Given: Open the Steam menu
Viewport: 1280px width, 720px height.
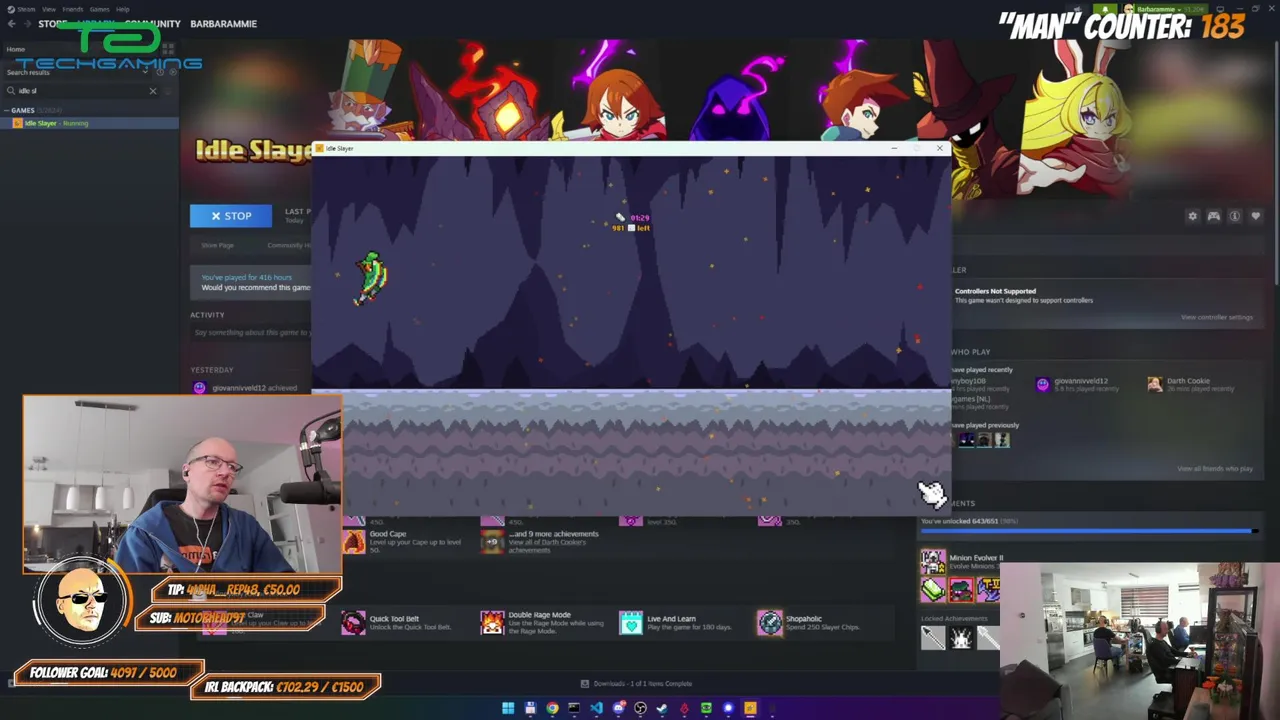Looking at the screenshot, I should pos(25,9).
